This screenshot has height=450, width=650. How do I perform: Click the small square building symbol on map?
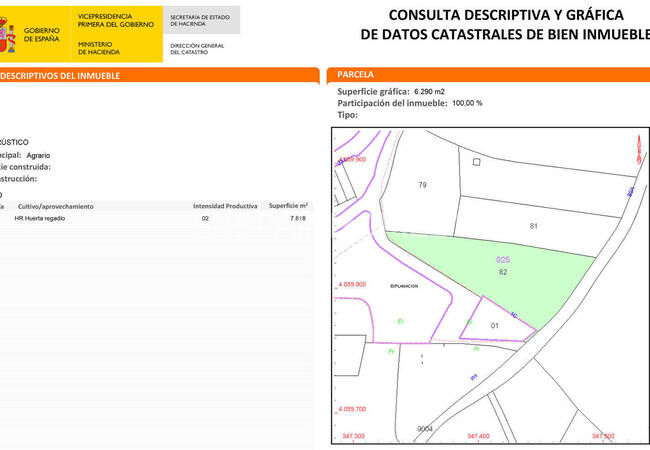(476, 161)
